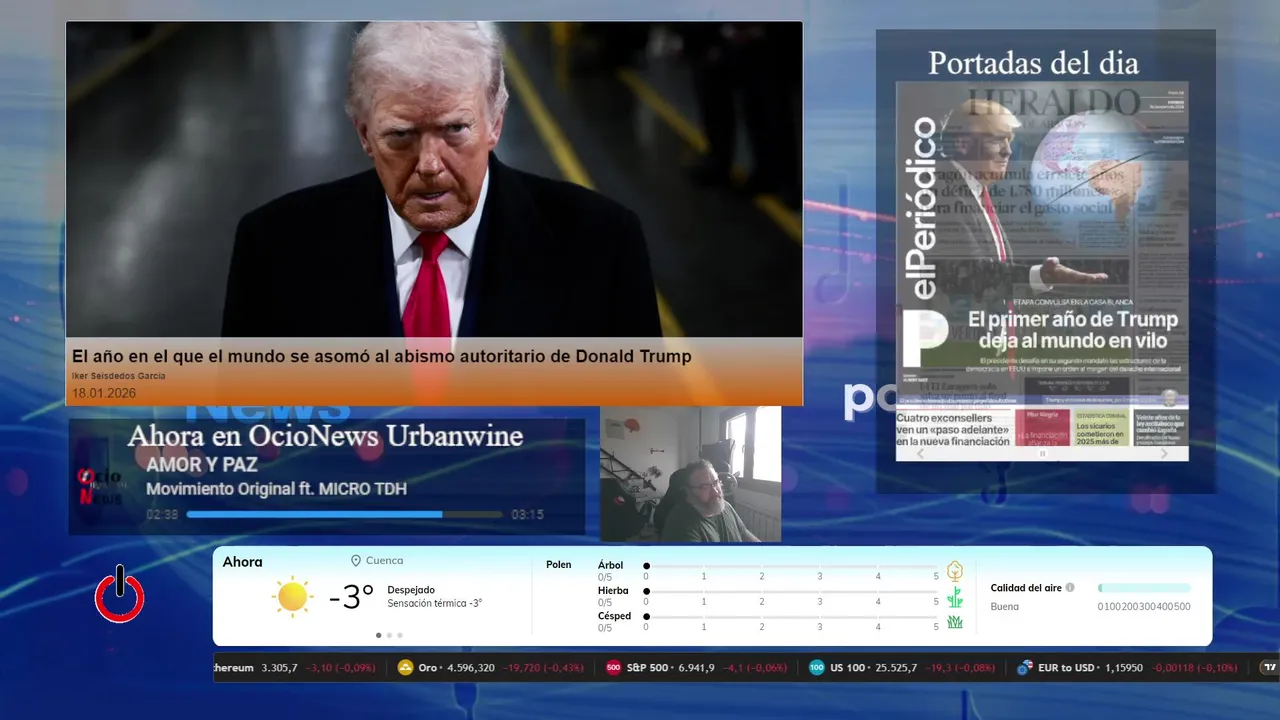
Task: Click the Césped pollen label
Action: pyautogui.click(x=614, y=616)
